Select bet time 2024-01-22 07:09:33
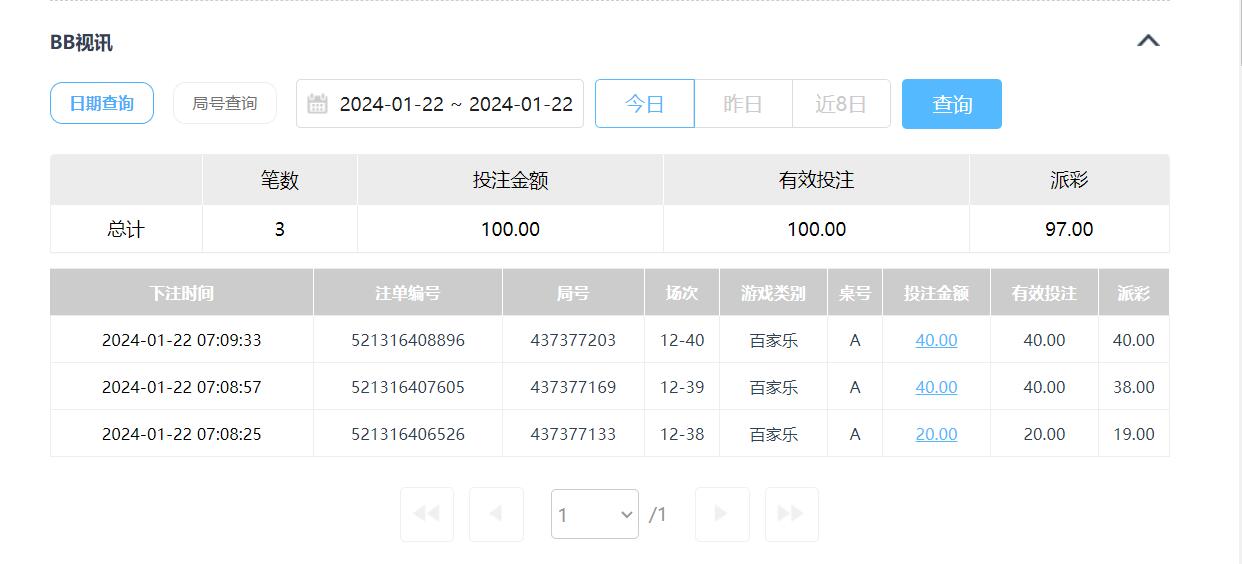 coord(182,340)
